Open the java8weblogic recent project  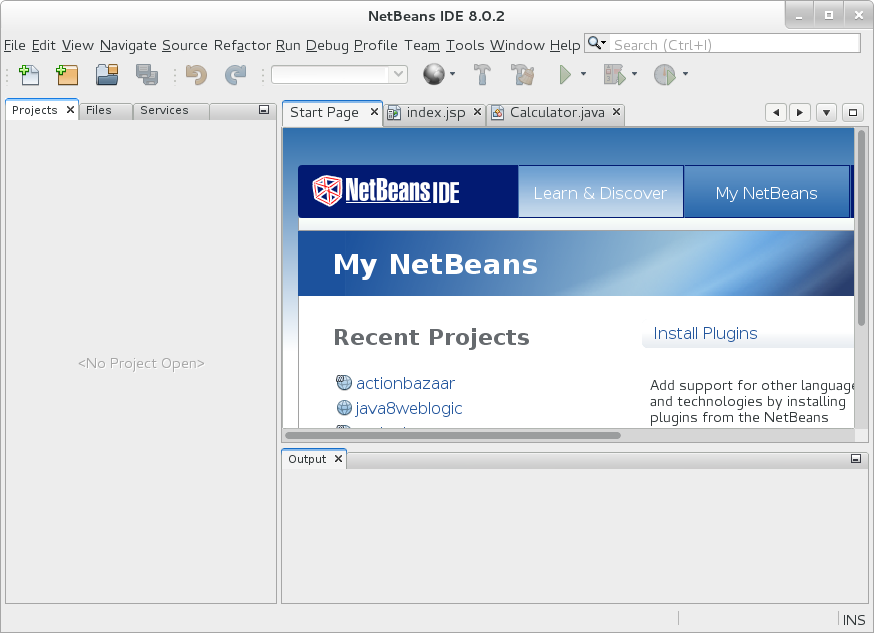pyautogui.click(x=409, y=408)
